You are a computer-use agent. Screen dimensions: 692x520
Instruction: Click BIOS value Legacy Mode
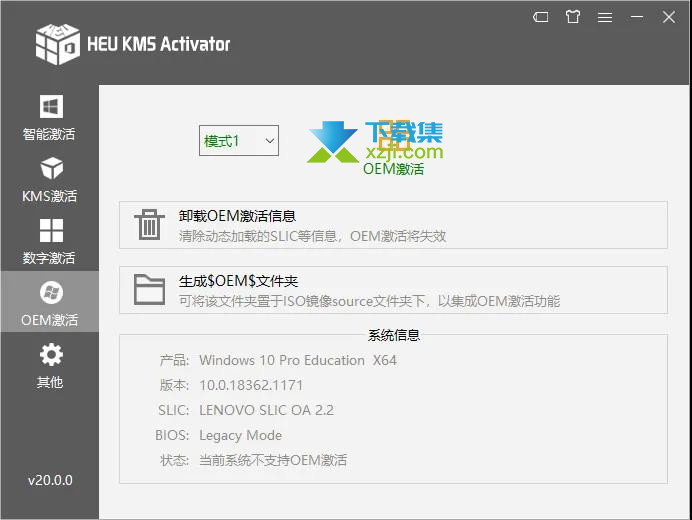(241, 435)
